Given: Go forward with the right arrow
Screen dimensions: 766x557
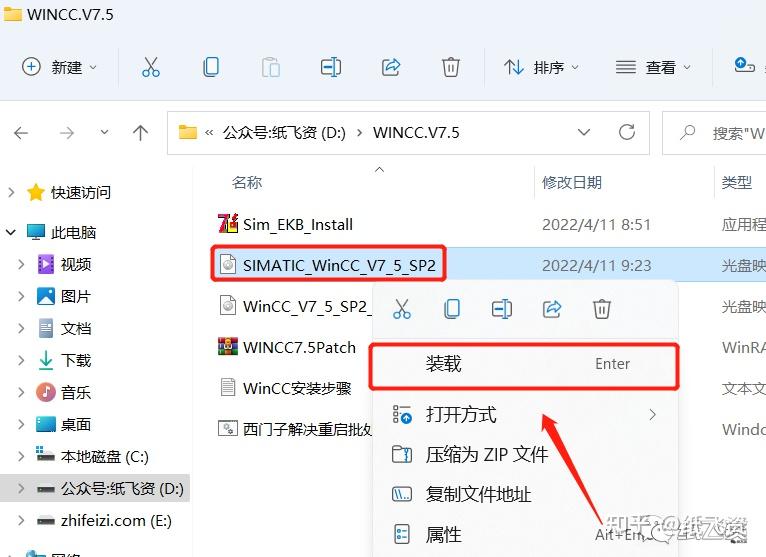Looking at the screenshot, I should click(x=66, y=133).
